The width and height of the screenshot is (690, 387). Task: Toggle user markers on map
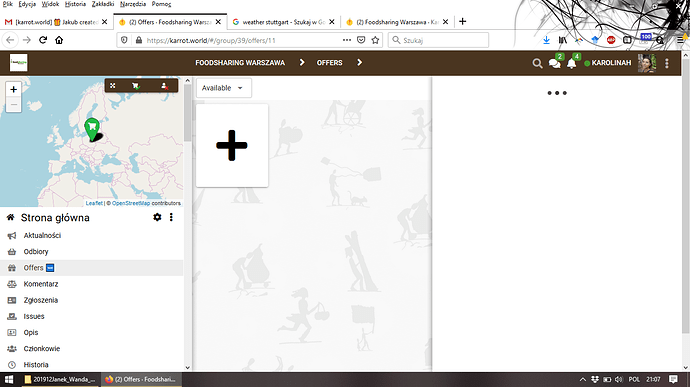click(x=164, y=86)
